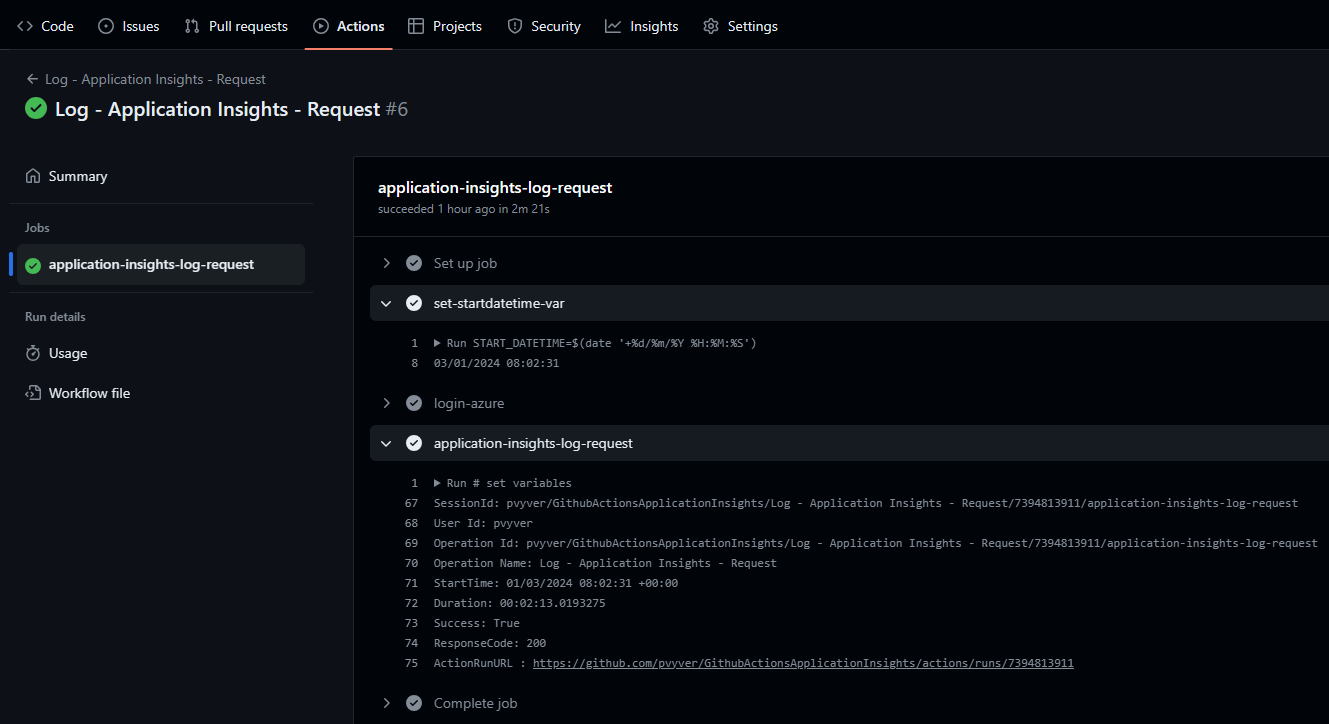The width and height of the screenshot is (1329, 724).
Task: Open the Insights tab
Action: coord(642,26)
